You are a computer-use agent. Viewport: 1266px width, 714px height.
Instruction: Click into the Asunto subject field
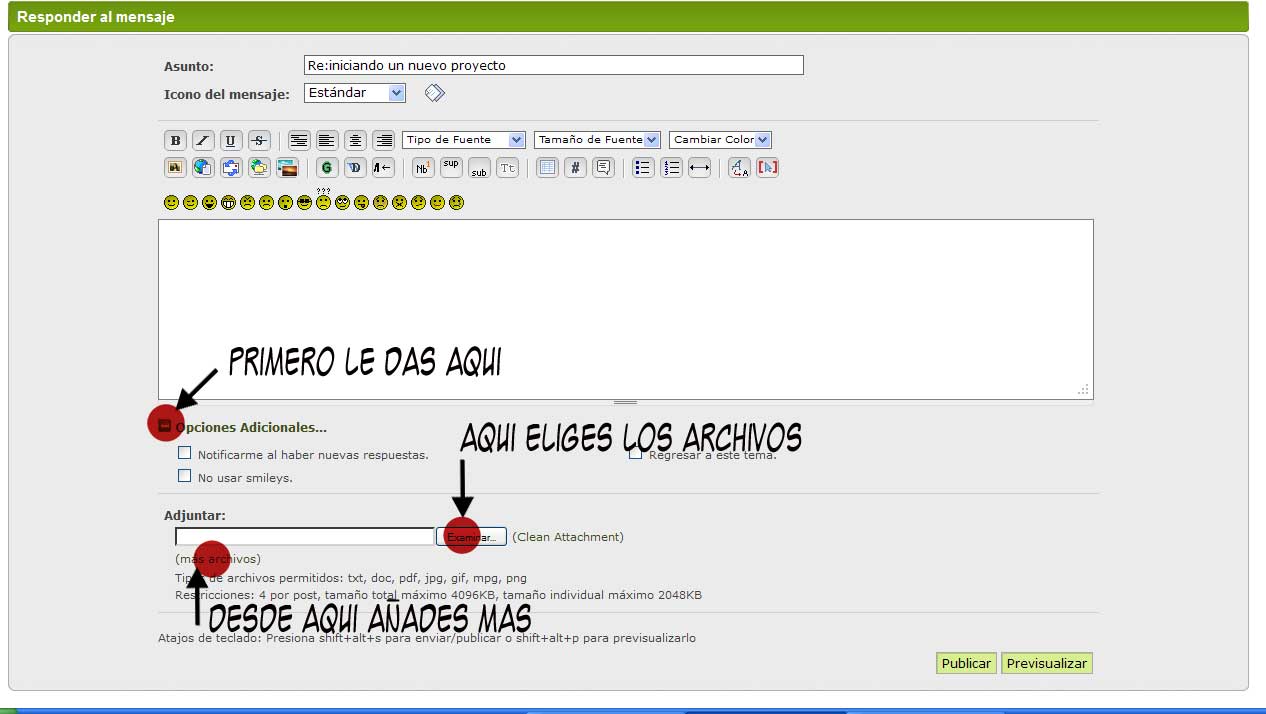pos(553,65)
